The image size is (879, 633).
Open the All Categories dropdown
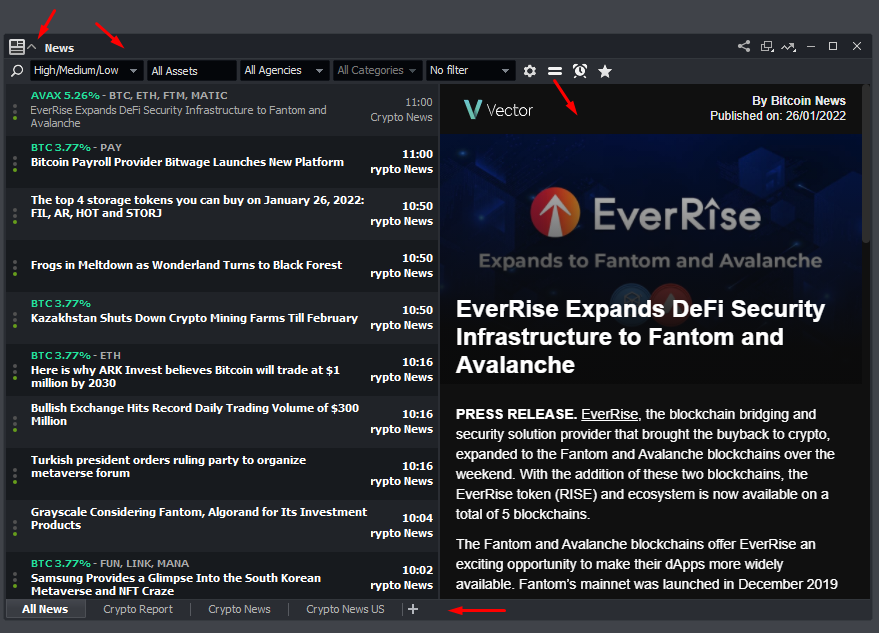[x=377, y=71]
